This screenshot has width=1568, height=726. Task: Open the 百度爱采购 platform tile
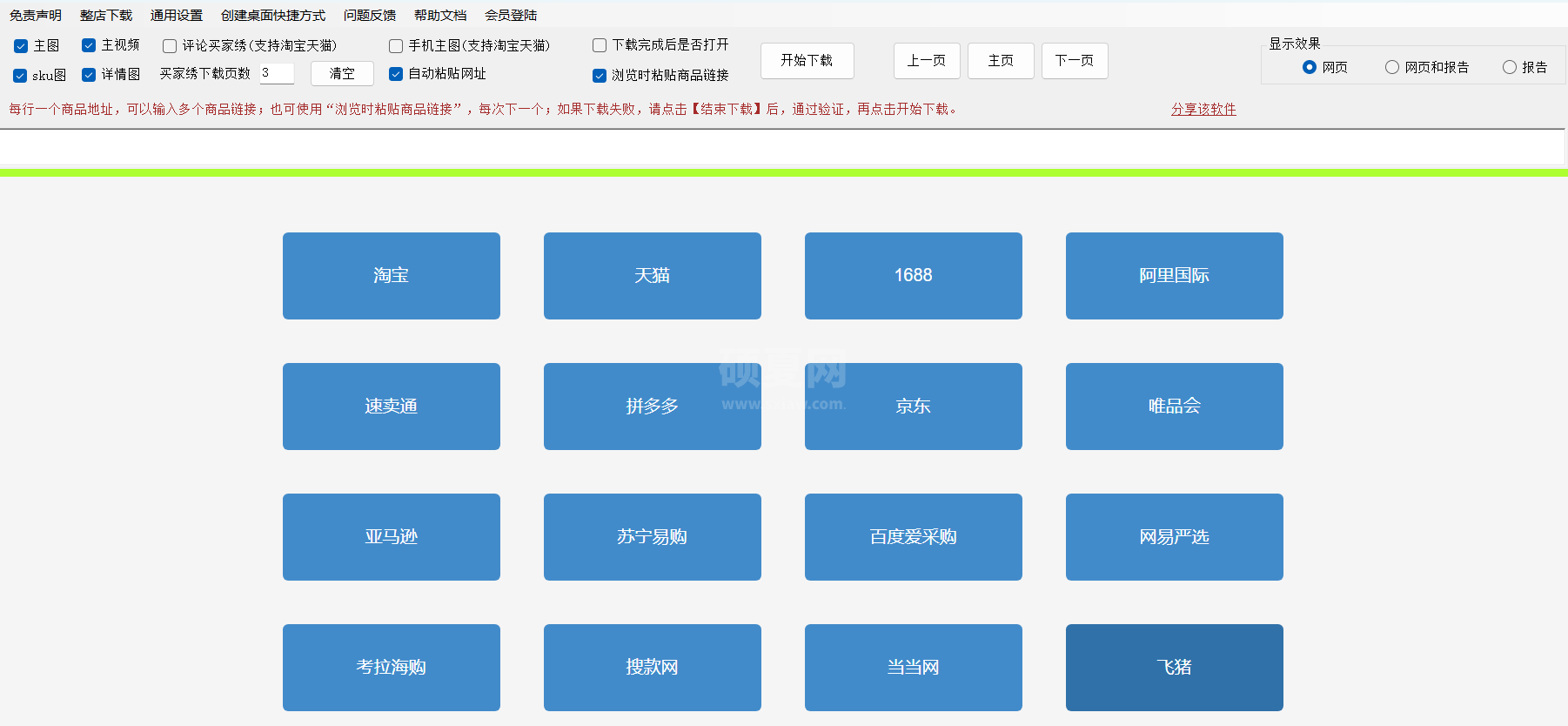(914, 537)
